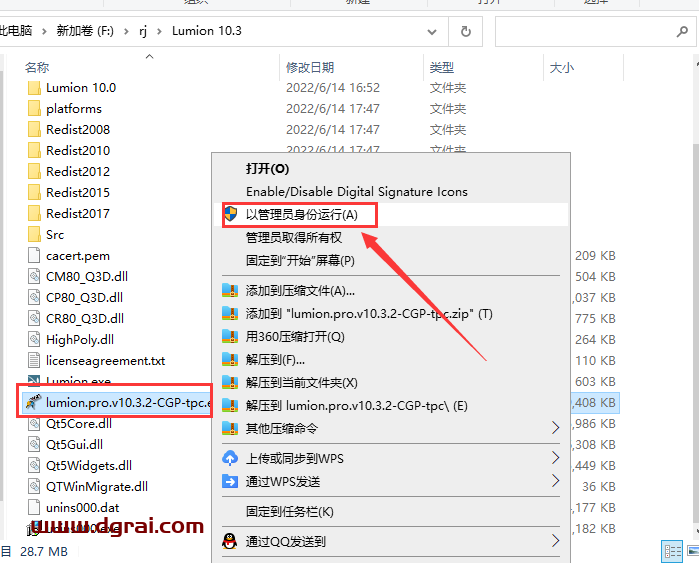
Task: Choose 解压到 lumion.pro.v10.3.2-CGP-tpc\ (E)
Action: pos(357,406)
